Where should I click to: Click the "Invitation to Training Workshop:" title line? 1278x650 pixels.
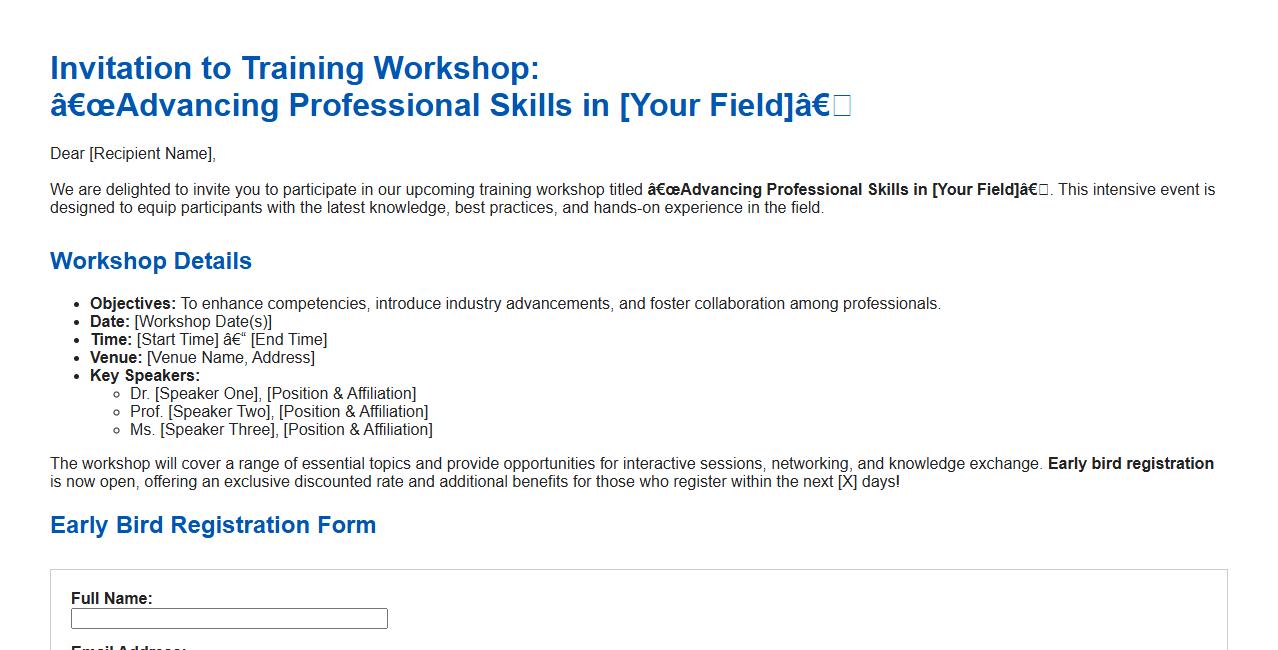point(295,68)
